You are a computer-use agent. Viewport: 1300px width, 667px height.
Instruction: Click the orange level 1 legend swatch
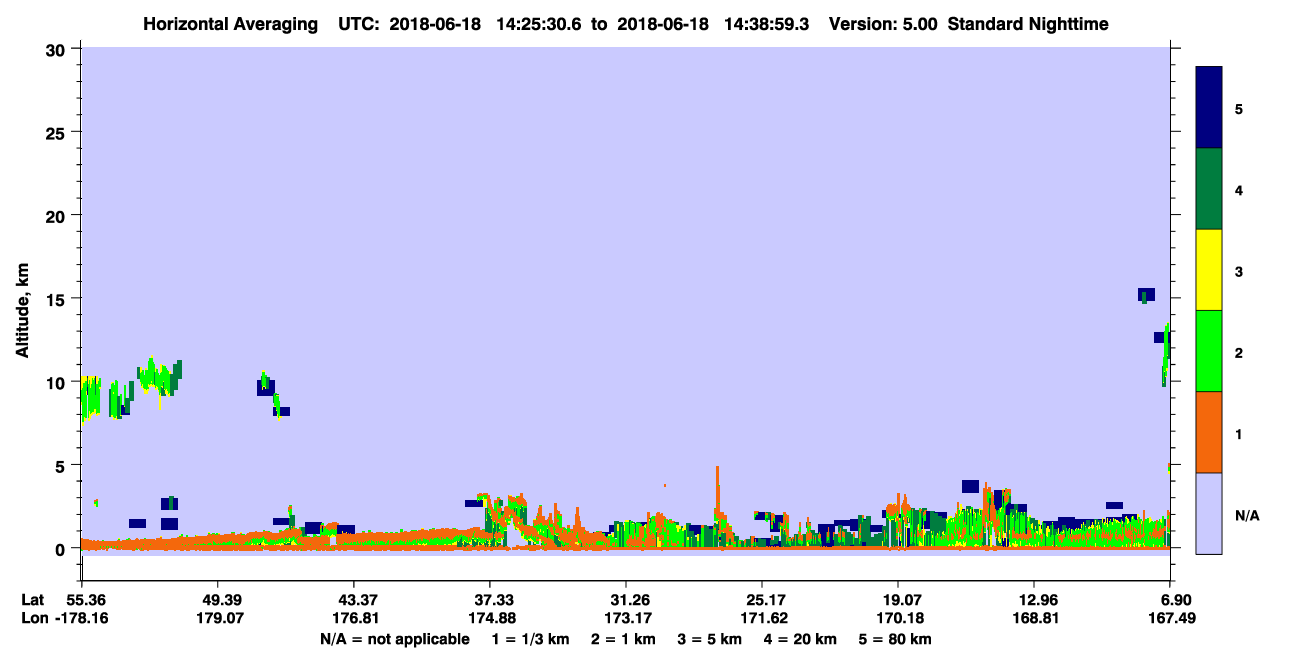[x=1209, y=432]
